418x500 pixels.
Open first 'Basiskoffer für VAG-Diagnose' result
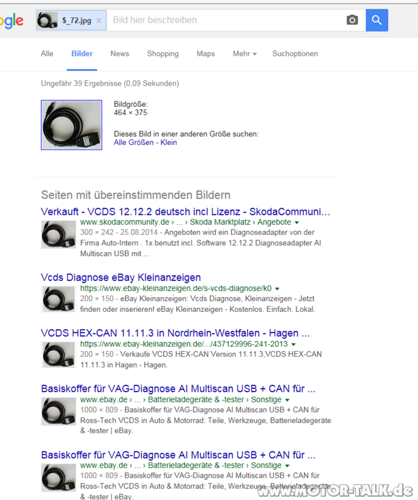point(178,389)
